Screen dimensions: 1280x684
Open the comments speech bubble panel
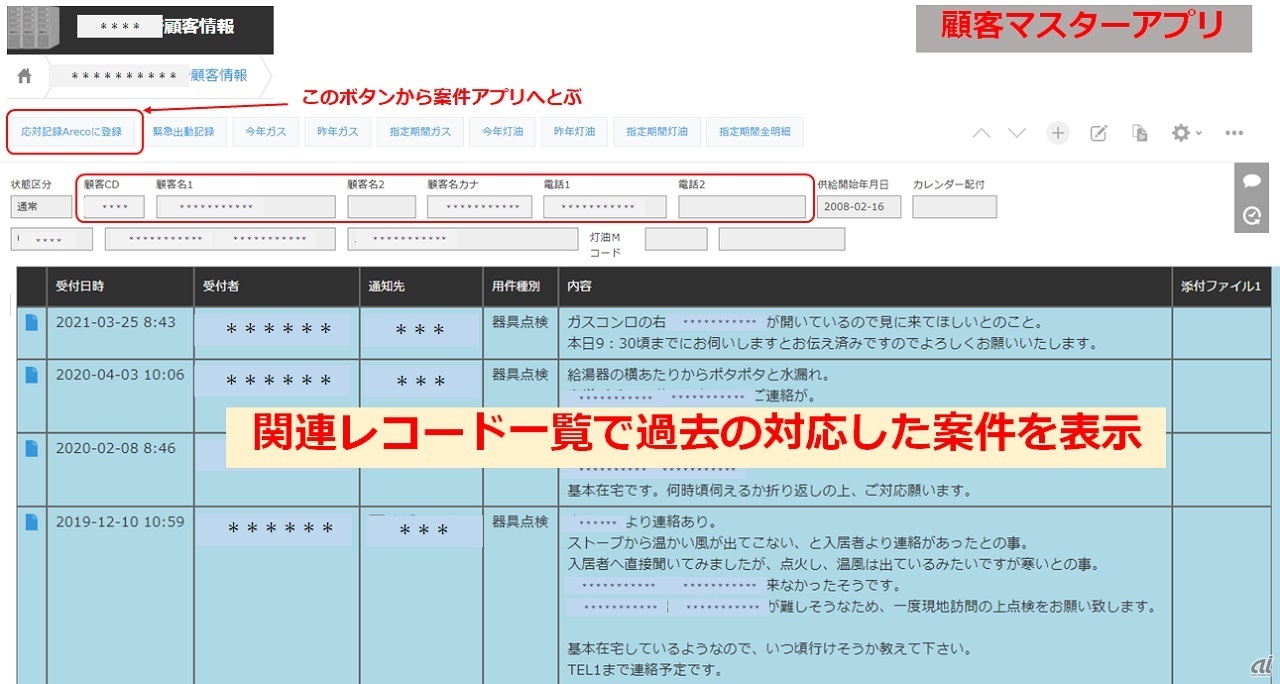tap(1251, 181)
